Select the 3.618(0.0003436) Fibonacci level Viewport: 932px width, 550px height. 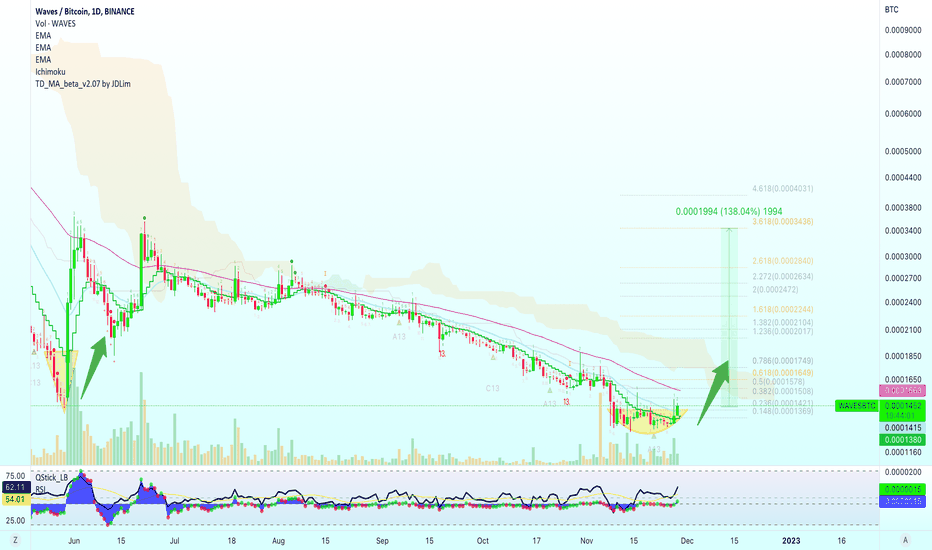coord(782,221)
